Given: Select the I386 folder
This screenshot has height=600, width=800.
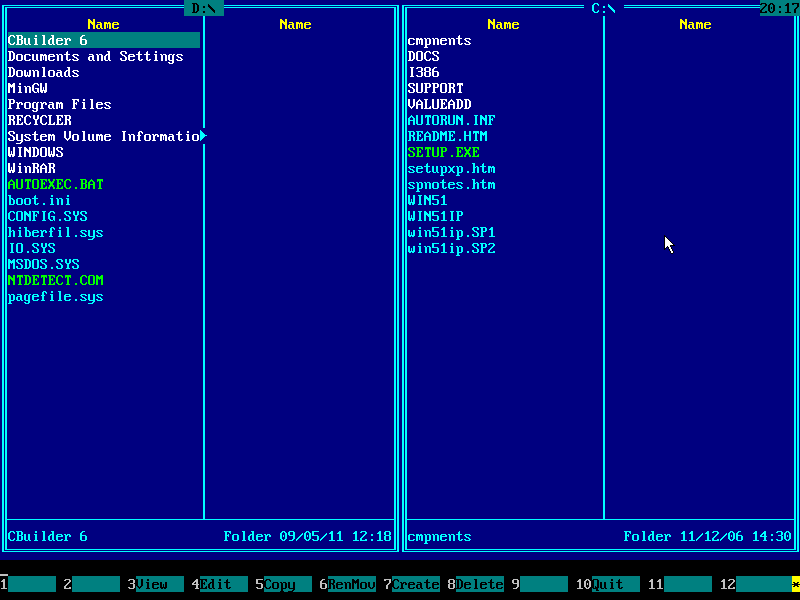Looking at the screenshot, I should (423, 72).
